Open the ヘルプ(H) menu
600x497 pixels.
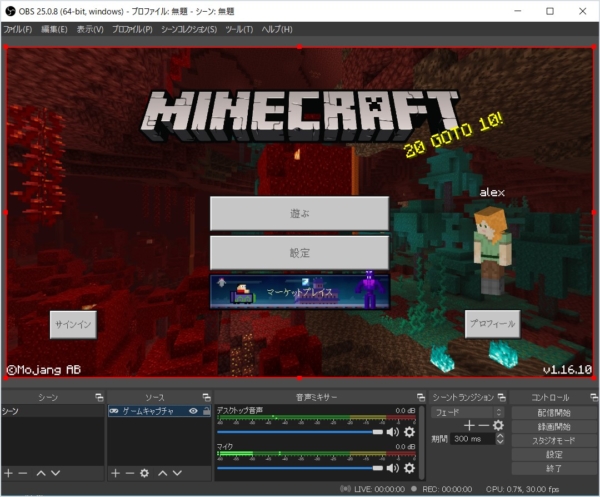pos(277,29)
